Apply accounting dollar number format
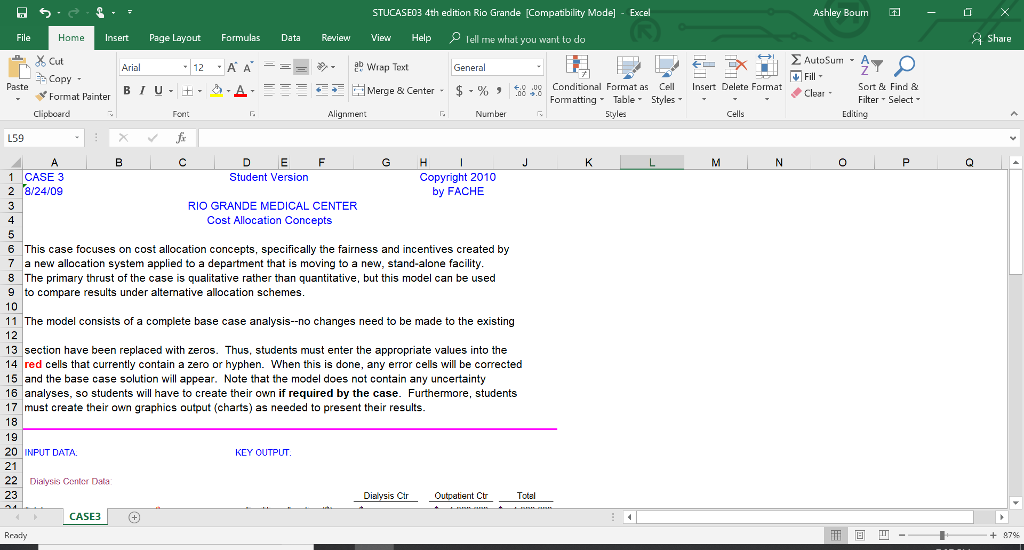Screen dimensions: 1024x550 [459, 91]
